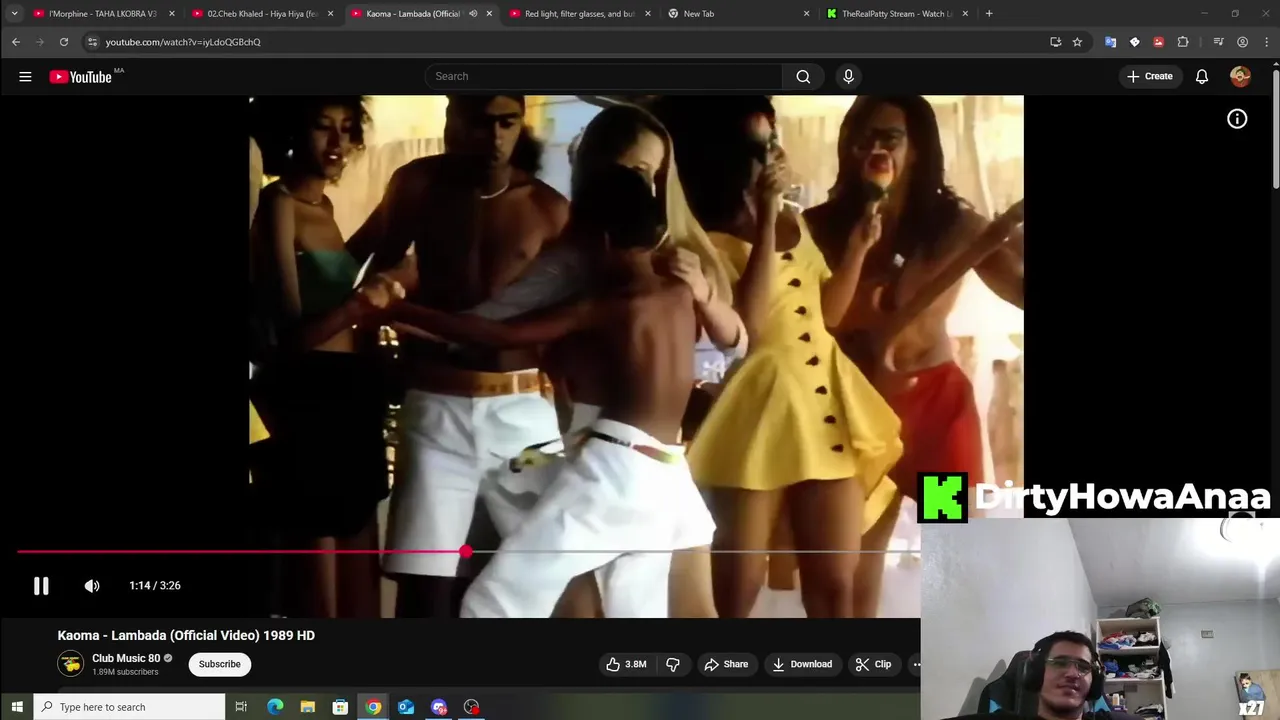Expand the tab search dropdown arrow
Viewport: 1280px width, 720px height.
click(14, 14)
